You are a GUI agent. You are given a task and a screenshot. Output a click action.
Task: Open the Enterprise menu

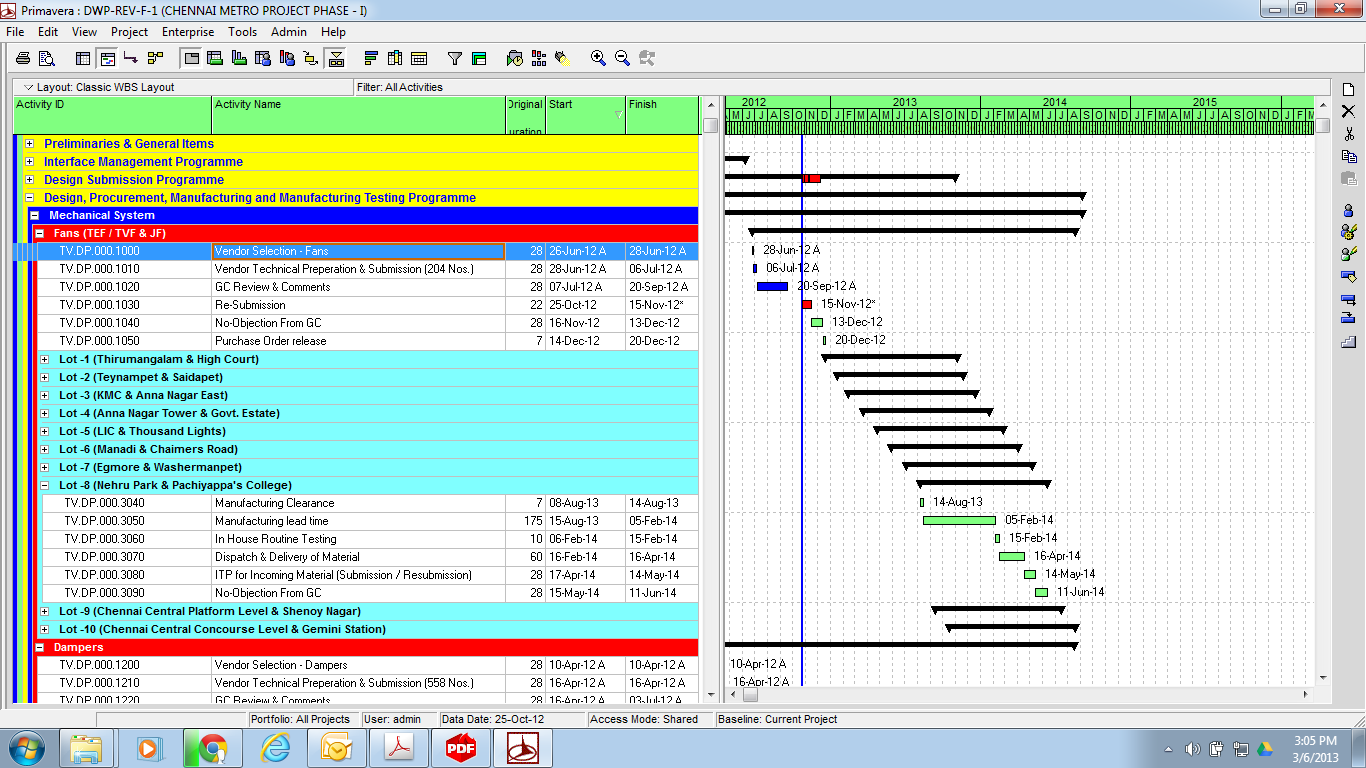coord(188,32)
